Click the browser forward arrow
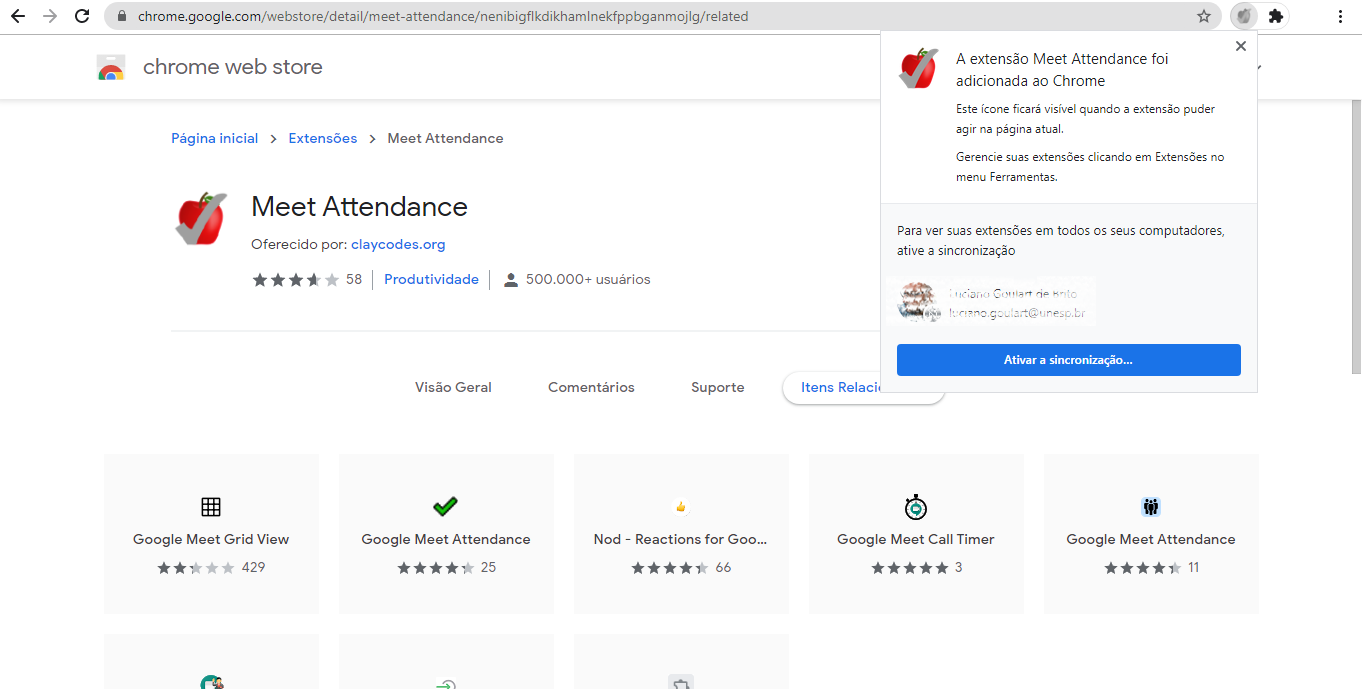 [x=50, y=16]
